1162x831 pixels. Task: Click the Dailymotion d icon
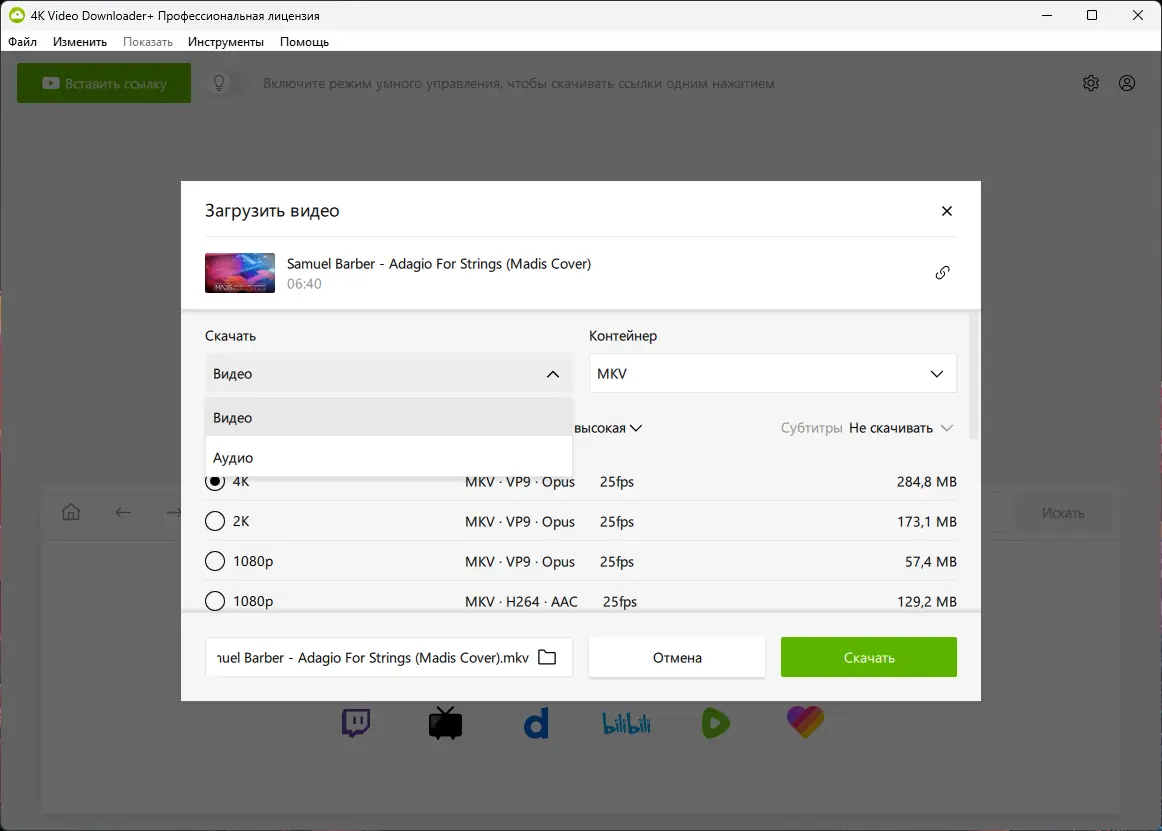(x=536, y=724)
